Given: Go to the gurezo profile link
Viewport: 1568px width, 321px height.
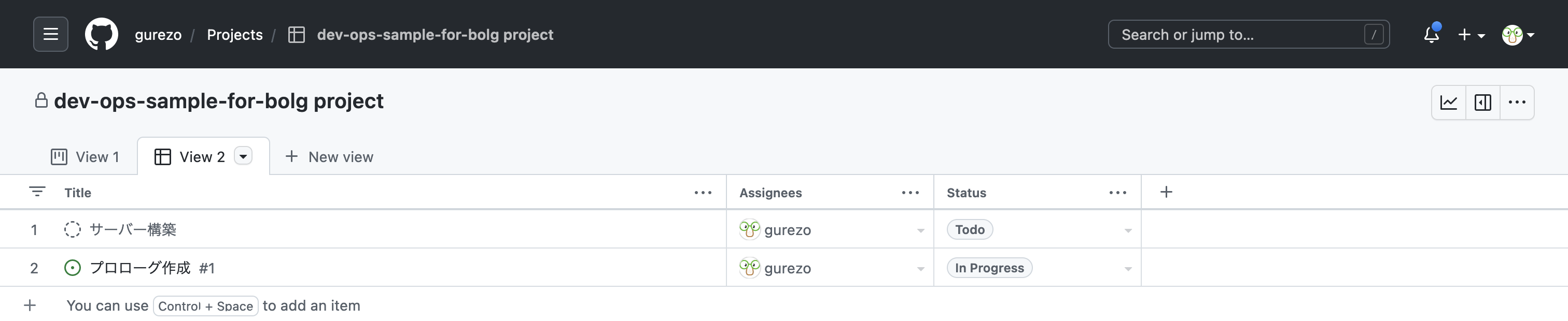Looking at the screenshot, I should point(158,35).
